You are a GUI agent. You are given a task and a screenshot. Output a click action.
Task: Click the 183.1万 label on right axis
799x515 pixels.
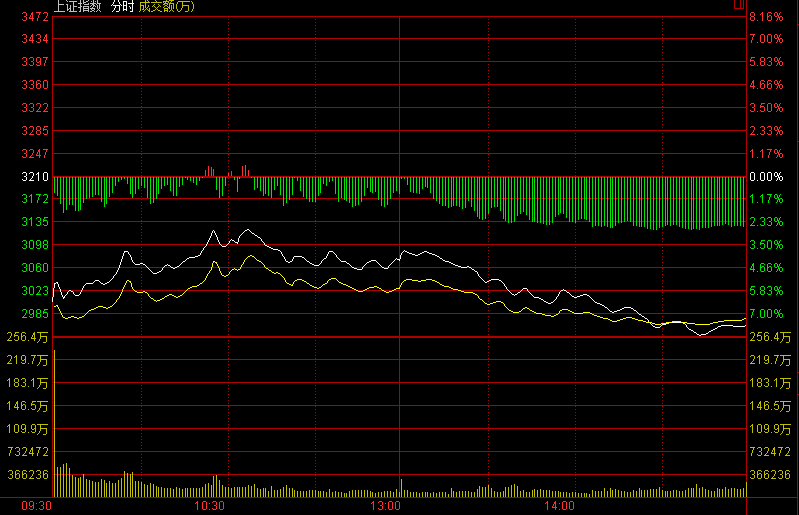768,383
